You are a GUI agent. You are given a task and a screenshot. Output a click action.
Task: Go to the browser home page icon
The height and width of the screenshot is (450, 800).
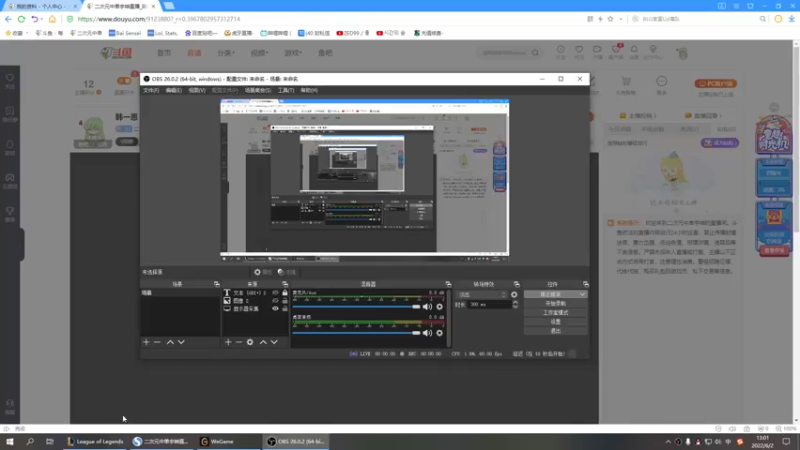coord(52,19)
